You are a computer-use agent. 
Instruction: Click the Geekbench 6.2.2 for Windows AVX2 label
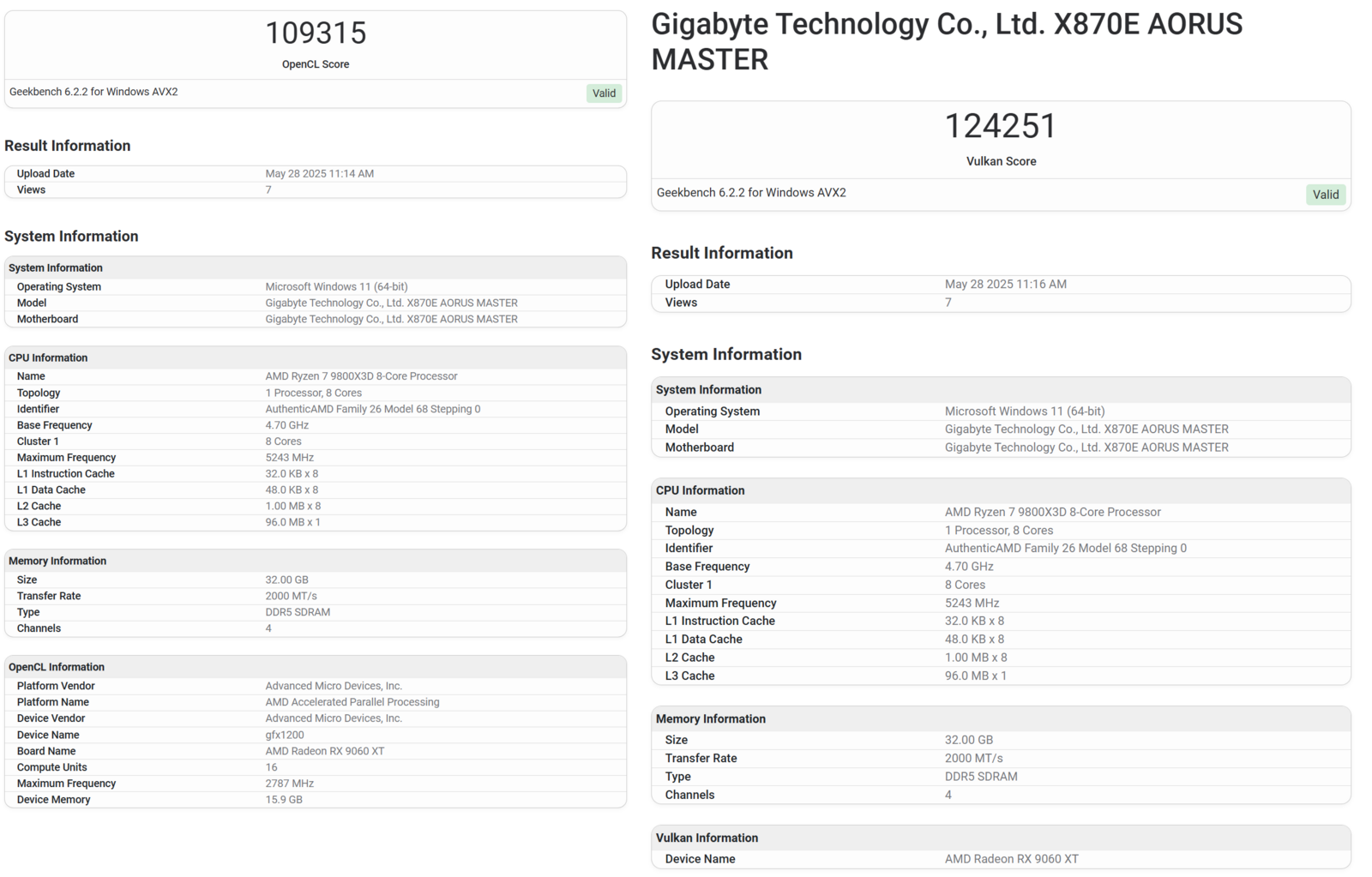pyautogui.click(x=93, y=92)
